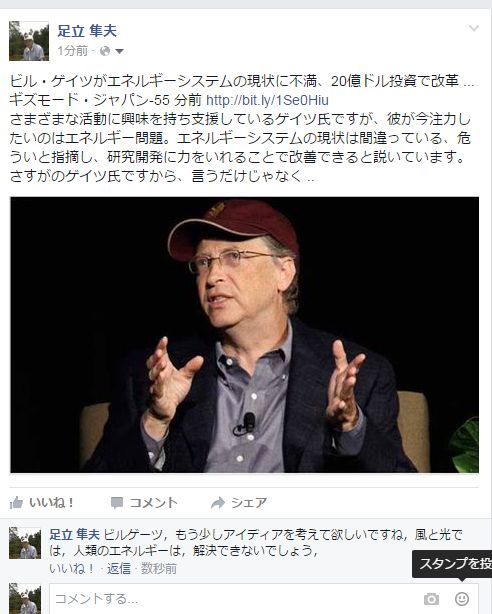The width and height of the screenshot is (492, 614).
Task: Open the audience selector dropdown arrow
Action: [x=119, y=51]
